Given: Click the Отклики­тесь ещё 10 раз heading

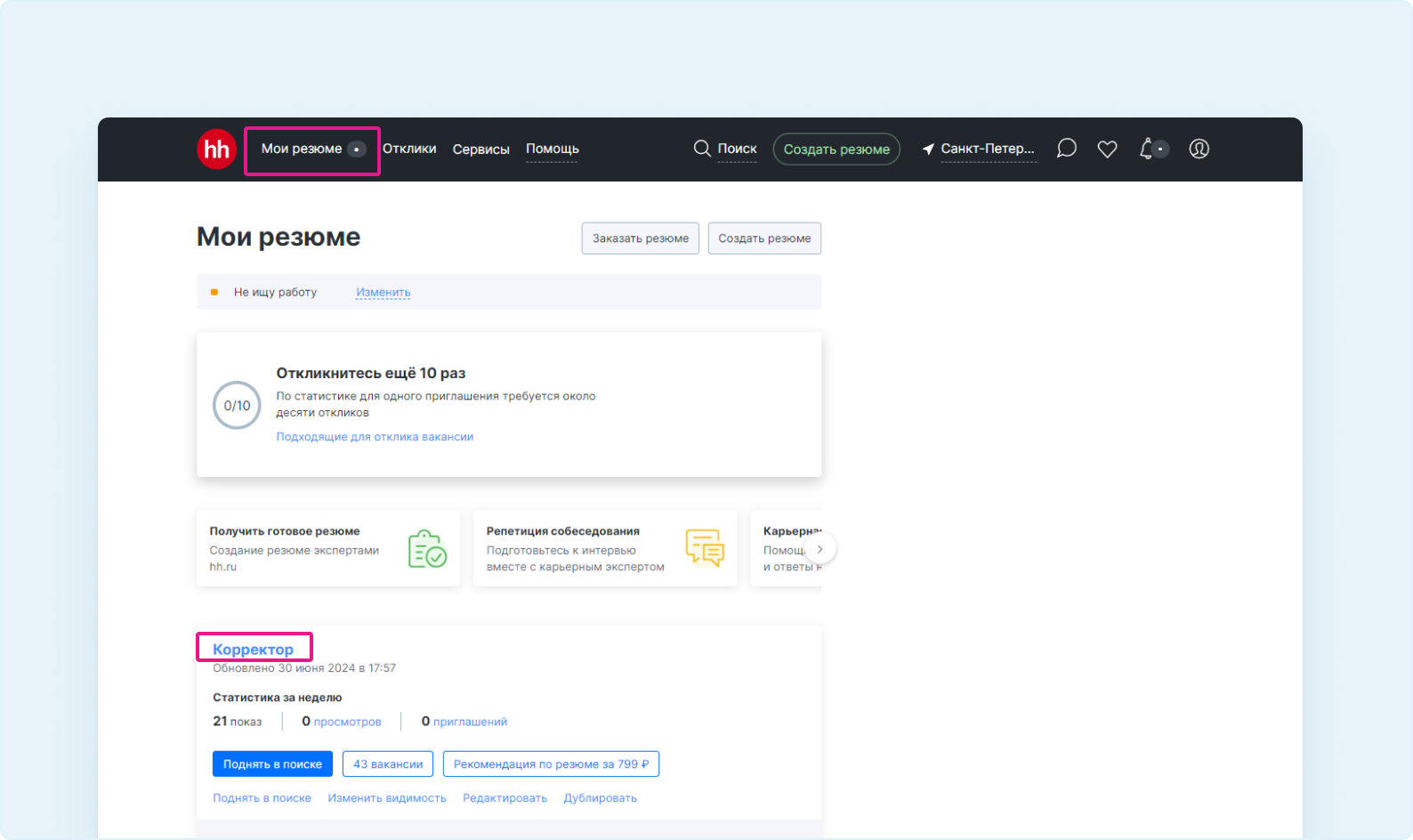Looking at the screenshot, I should tap(371, 373).
